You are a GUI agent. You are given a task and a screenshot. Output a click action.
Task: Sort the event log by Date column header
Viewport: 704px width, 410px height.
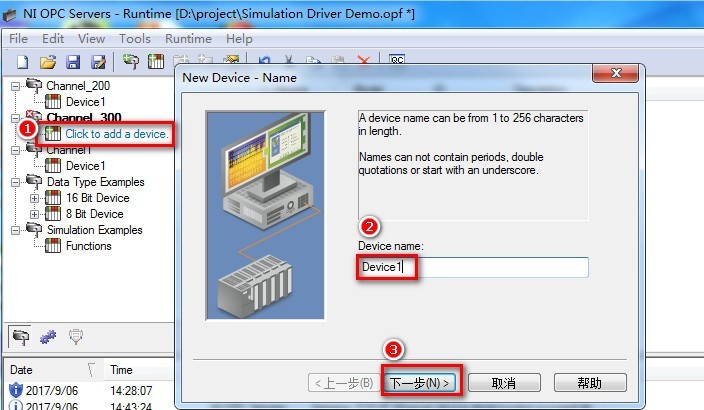point(53,370)
